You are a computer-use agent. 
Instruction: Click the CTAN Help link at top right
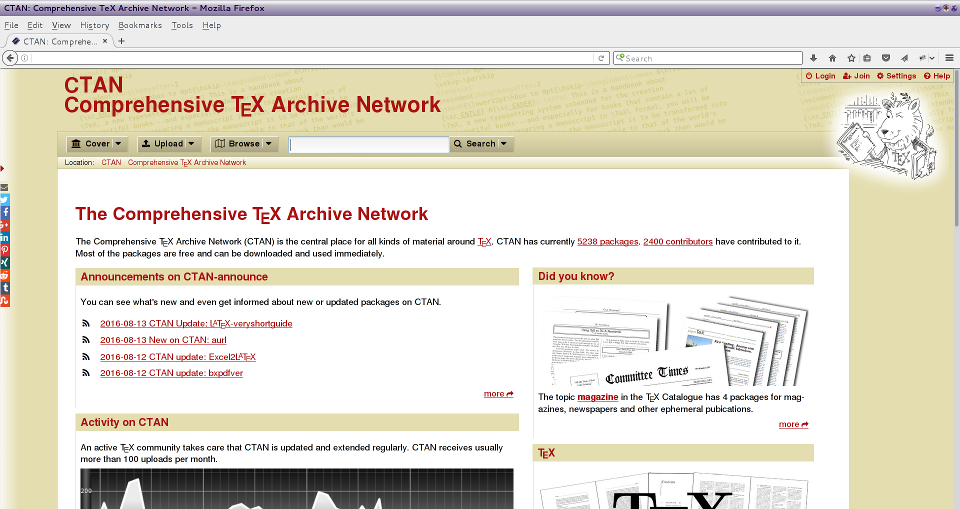pos(937,76)
